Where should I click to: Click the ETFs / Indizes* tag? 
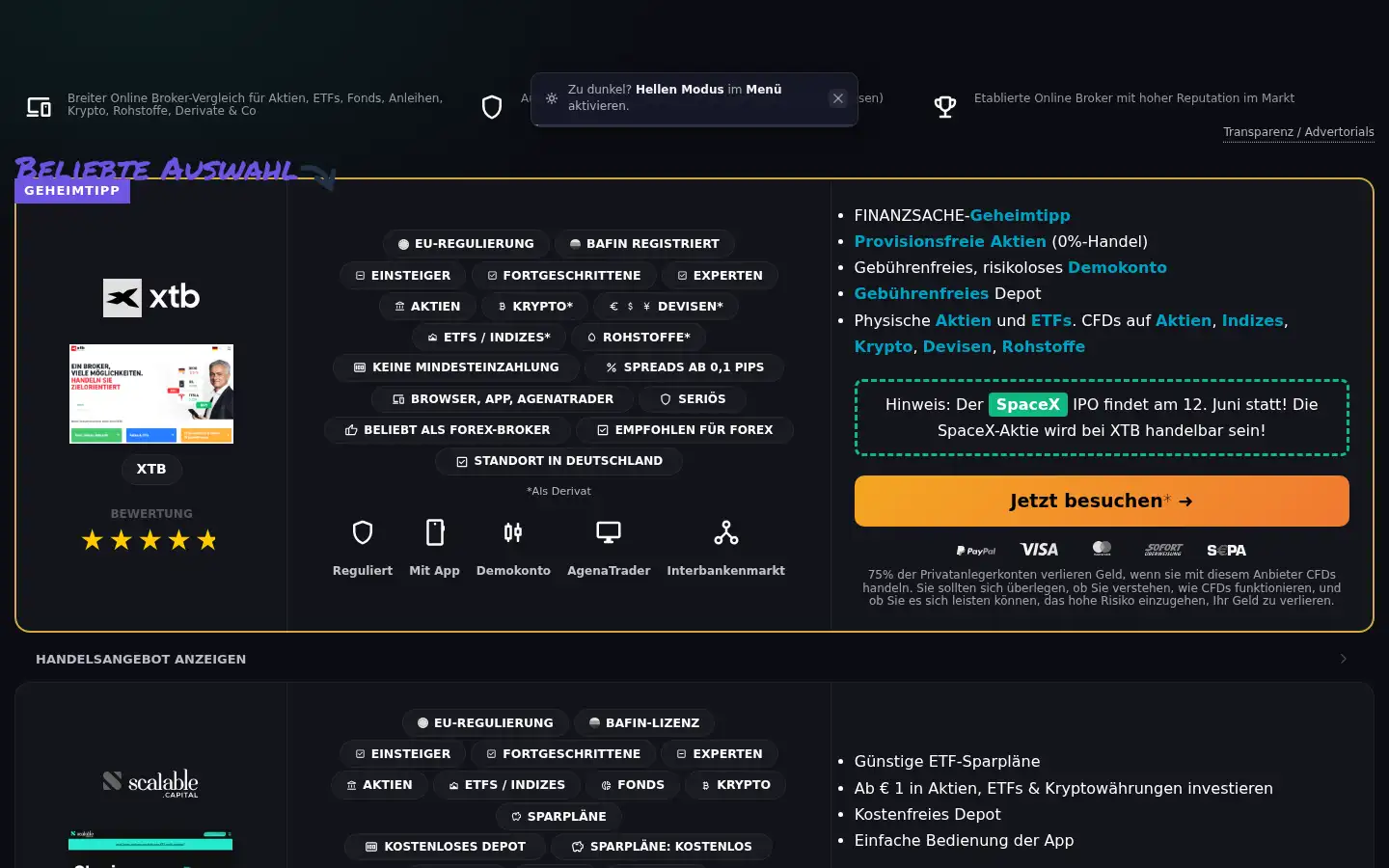[489, 338]
